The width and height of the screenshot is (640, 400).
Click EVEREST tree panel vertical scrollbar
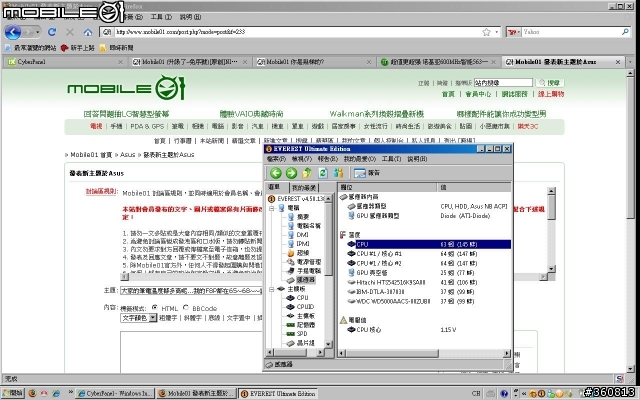pos(328,271)
